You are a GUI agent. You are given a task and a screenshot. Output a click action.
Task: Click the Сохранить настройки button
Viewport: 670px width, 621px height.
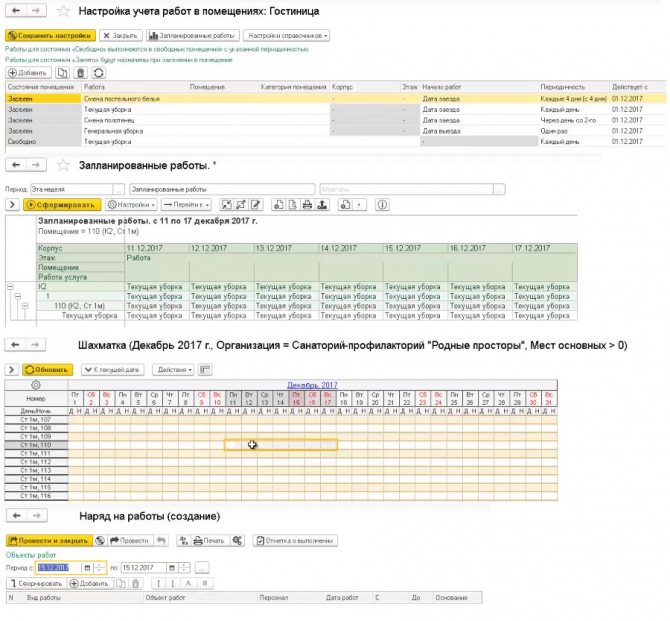[x=50, y=35]
